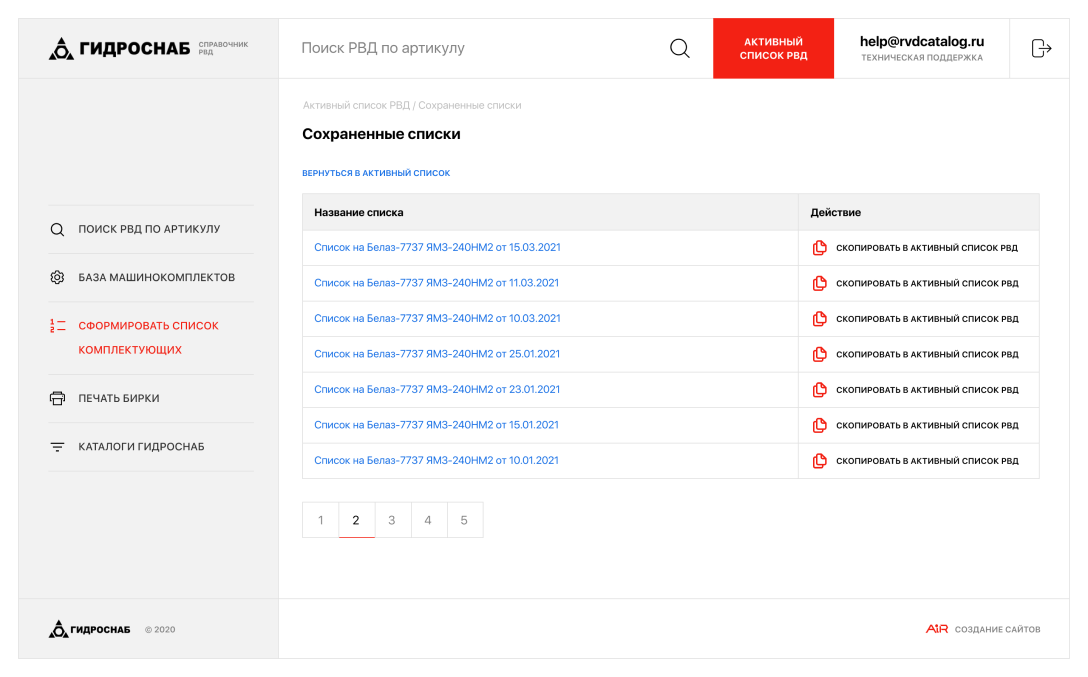Click Вернуться в активный список link
The width and height of the screenshot is (1088, 677).
(376, 173)
